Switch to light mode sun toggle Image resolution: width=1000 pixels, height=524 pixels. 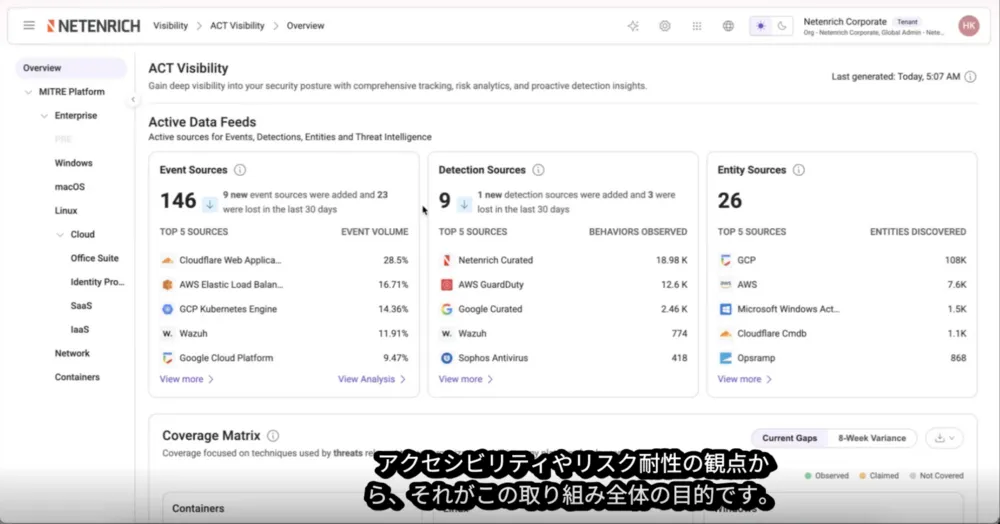tap(760, 26)
